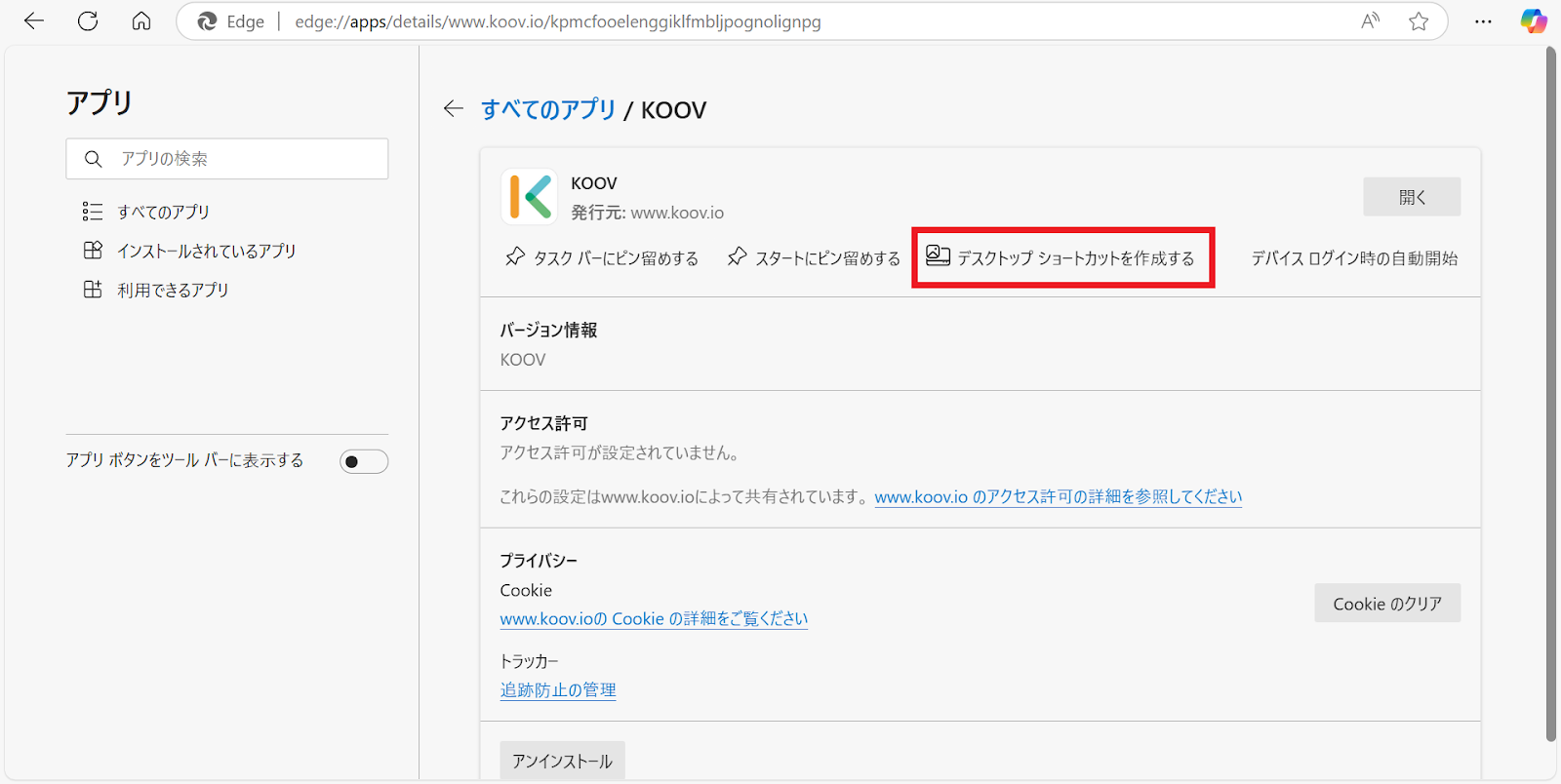Viewport: 1561px width, 784px height.
Task: Open the 追跡防止の管理 link
Action: coord(558,689)
